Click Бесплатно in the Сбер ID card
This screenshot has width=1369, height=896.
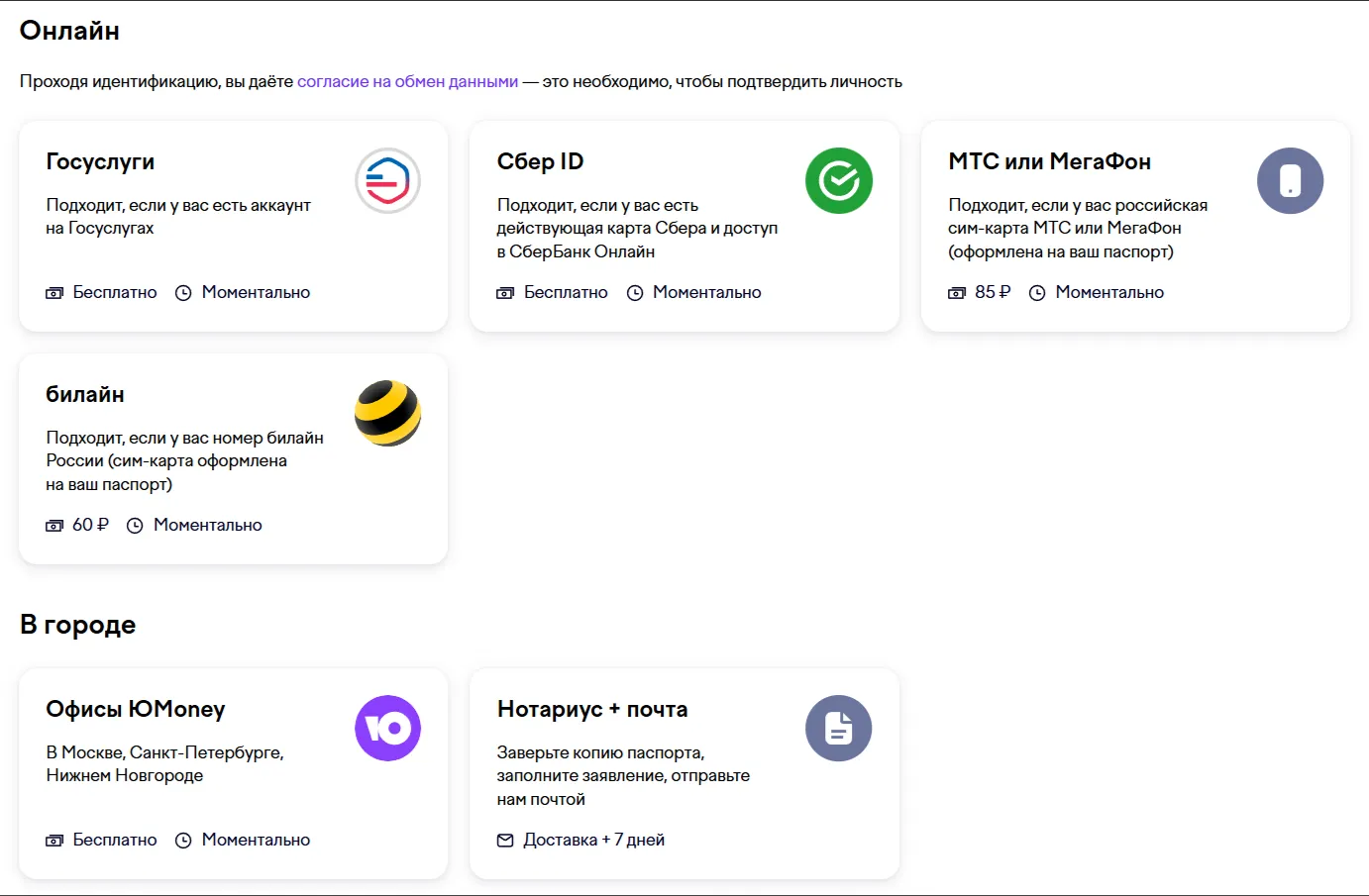(x=566, y=292)
